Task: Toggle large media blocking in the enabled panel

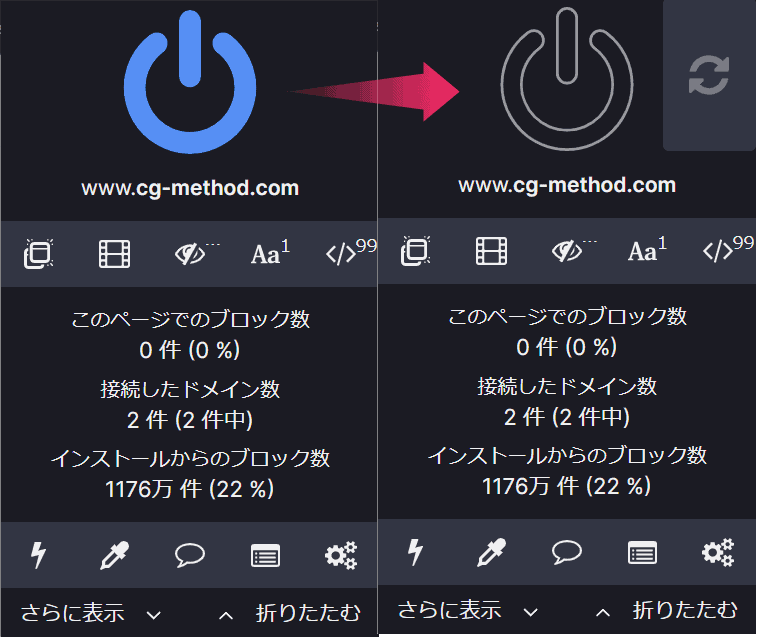Action: coord(115,254)
